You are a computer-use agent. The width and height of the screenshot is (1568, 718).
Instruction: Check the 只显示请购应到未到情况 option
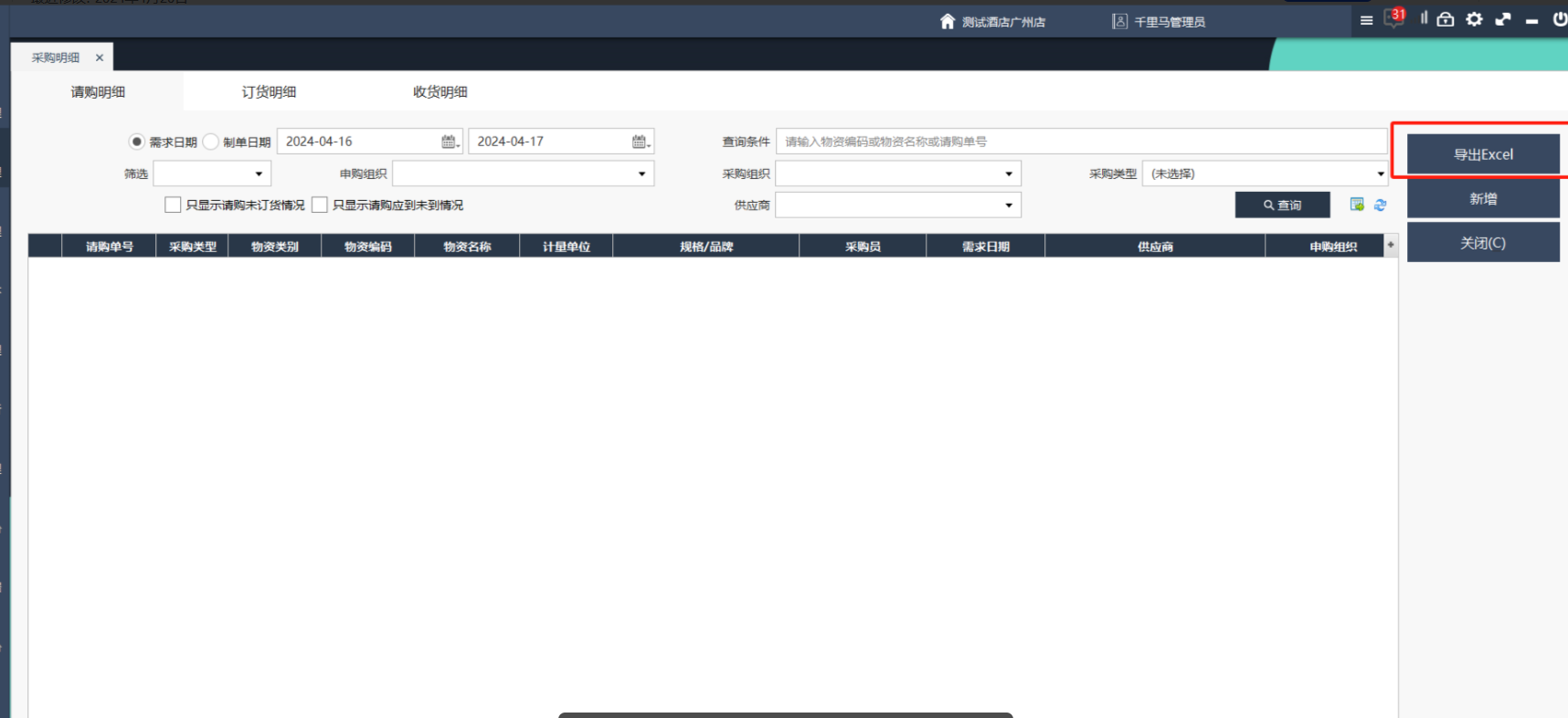320,205
